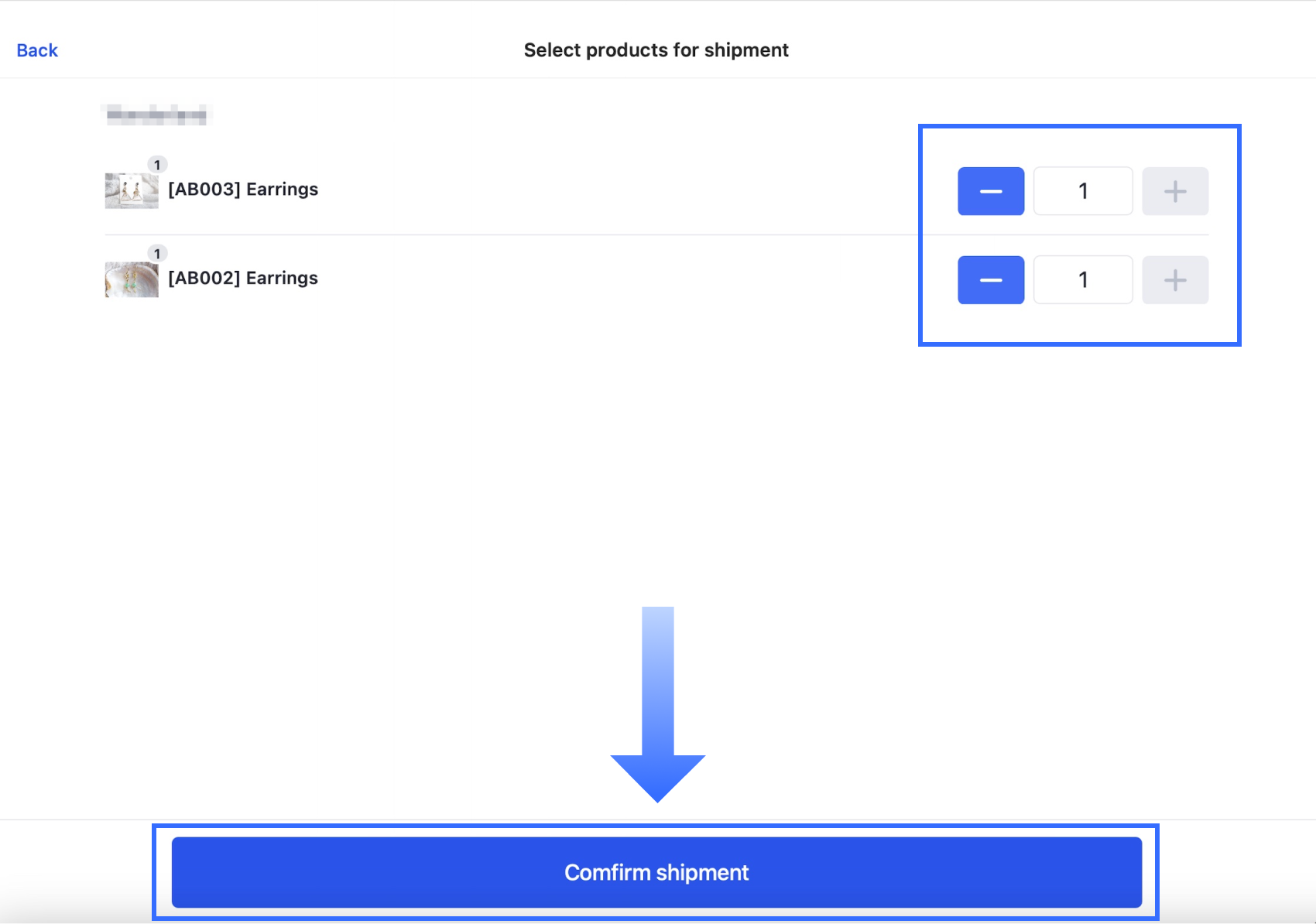Focus the AB002 Earrings quantity field
Screen dimensions: 1316x924
[1082, 280]
